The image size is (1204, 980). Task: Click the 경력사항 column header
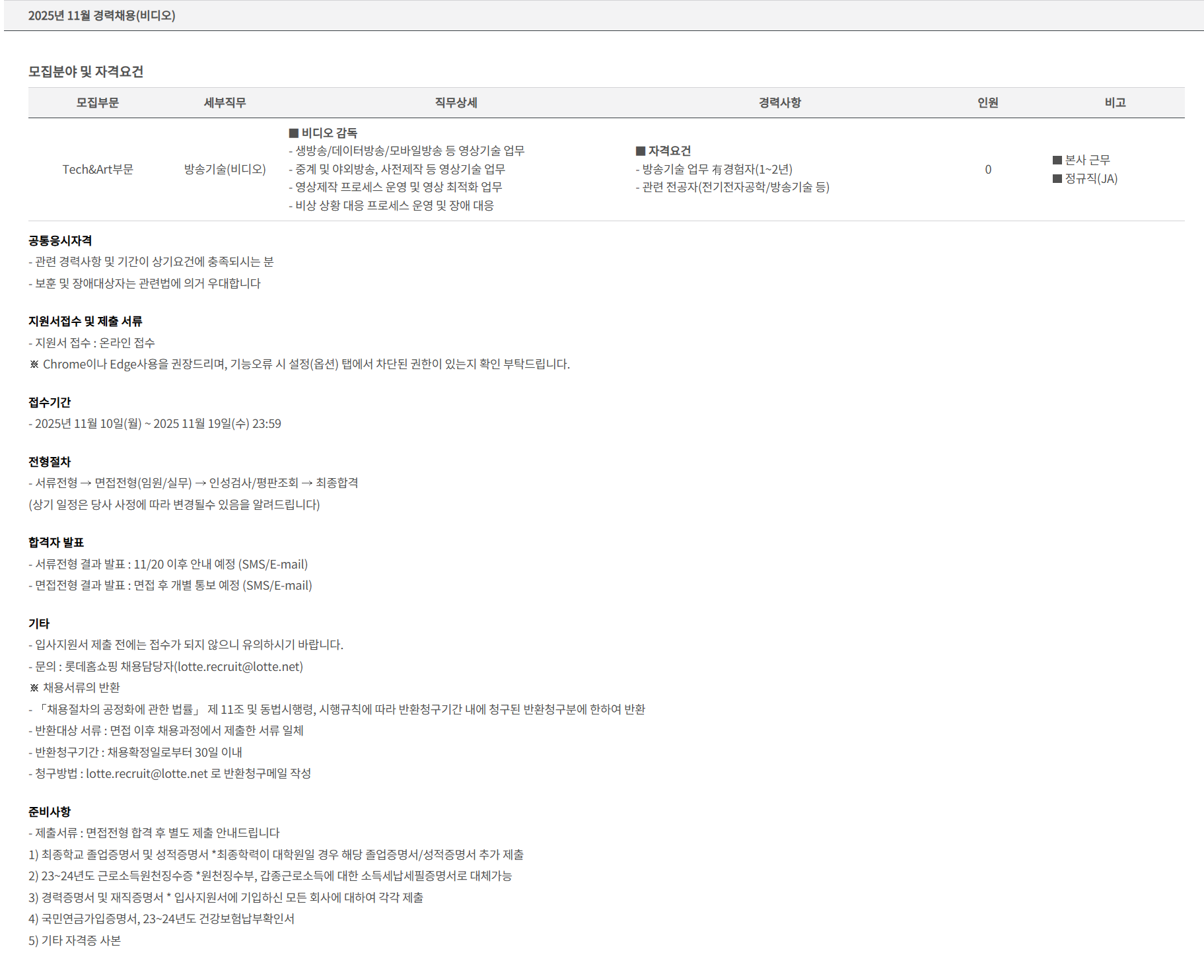(x=779, y=103)
